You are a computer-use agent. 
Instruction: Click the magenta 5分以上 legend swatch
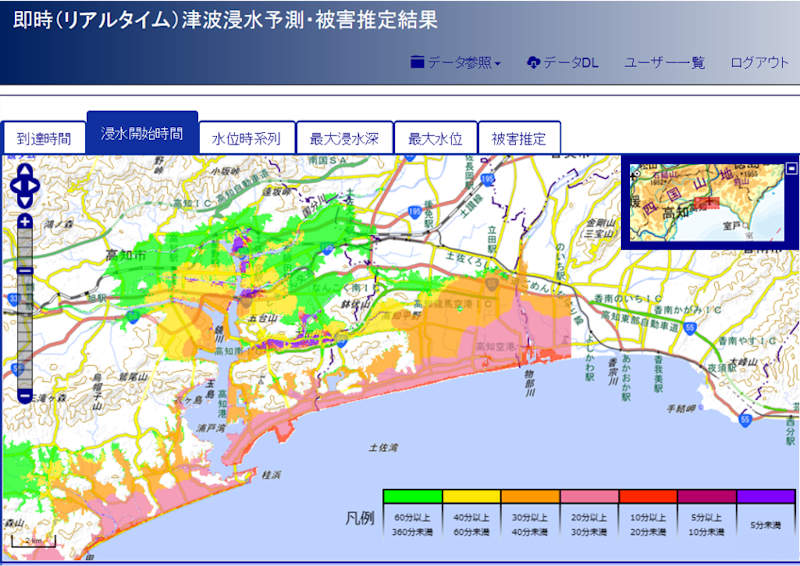click(707, 496)
